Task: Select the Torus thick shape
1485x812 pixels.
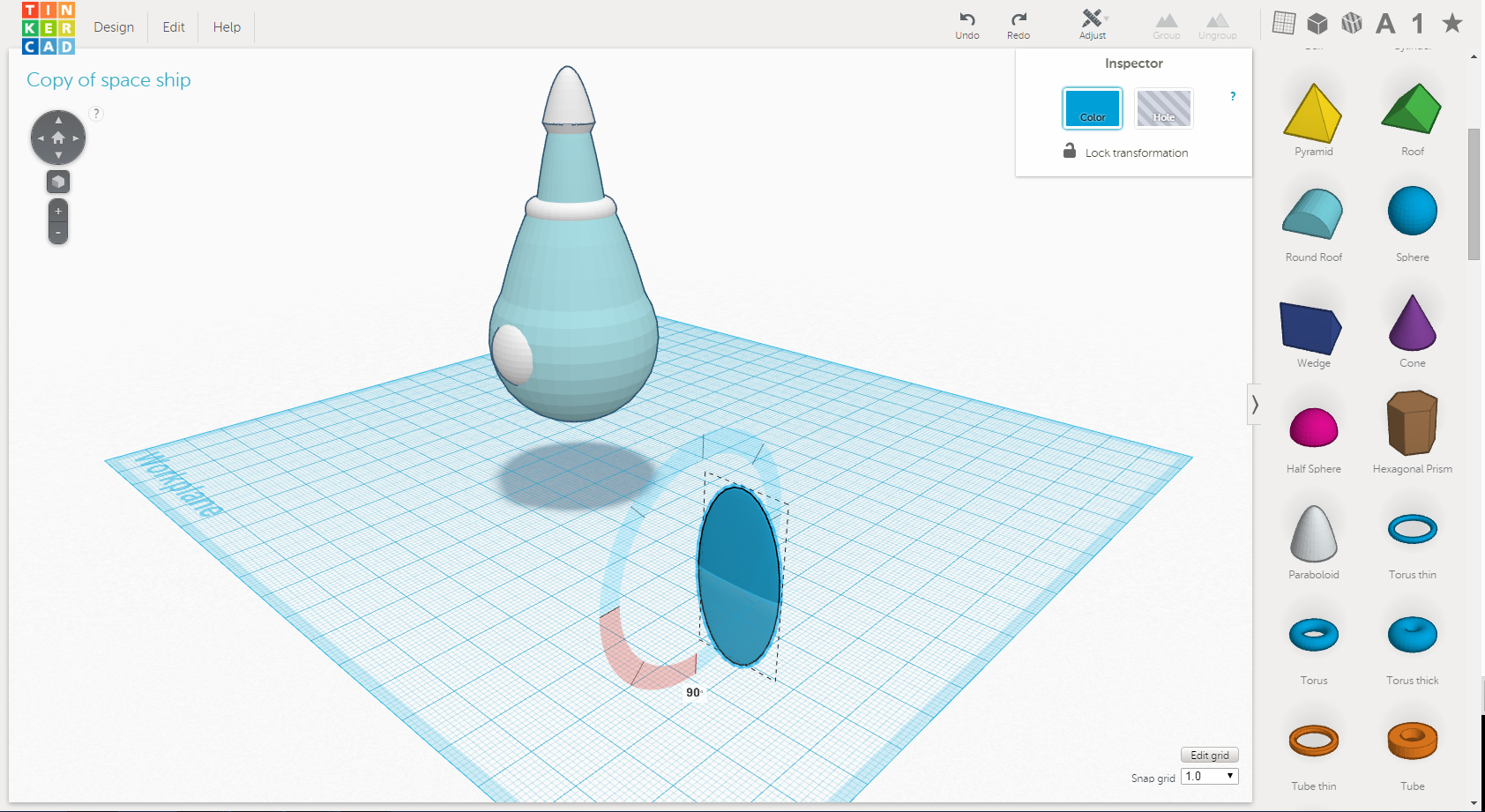Action: 1413,635
